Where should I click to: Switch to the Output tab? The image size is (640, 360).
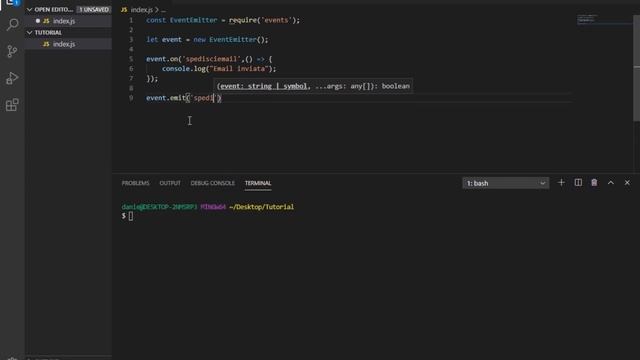(170, 183)
